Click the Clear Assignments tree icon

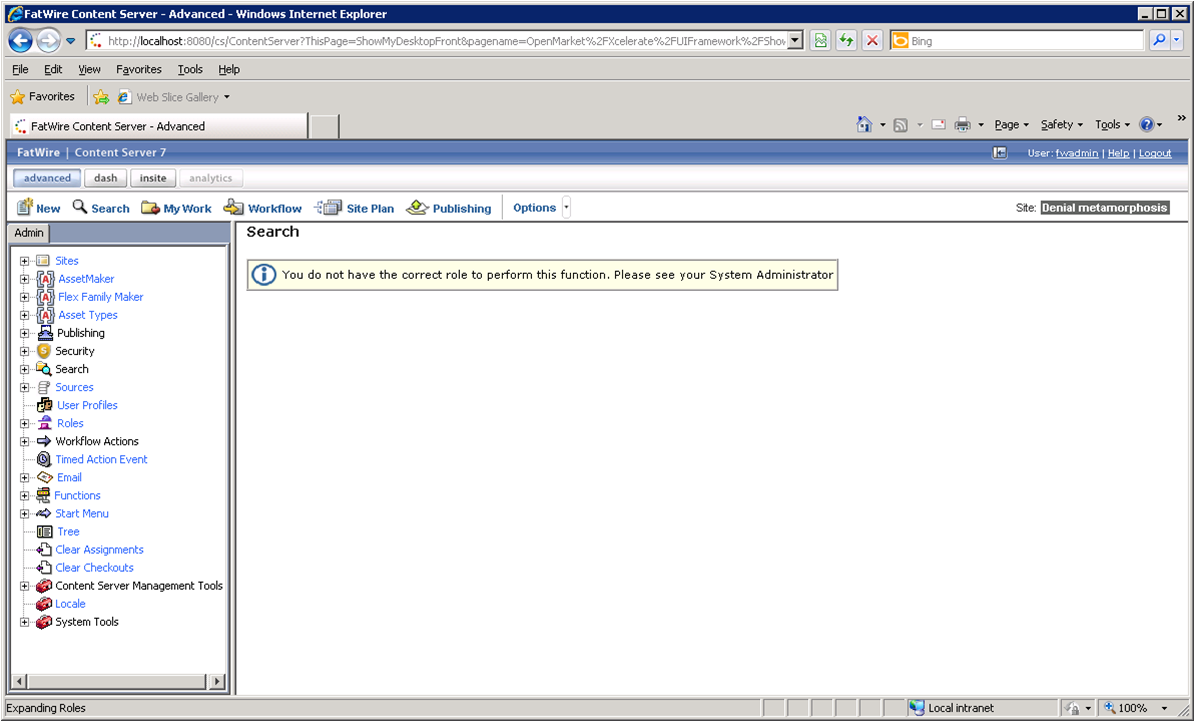[44, 549]
